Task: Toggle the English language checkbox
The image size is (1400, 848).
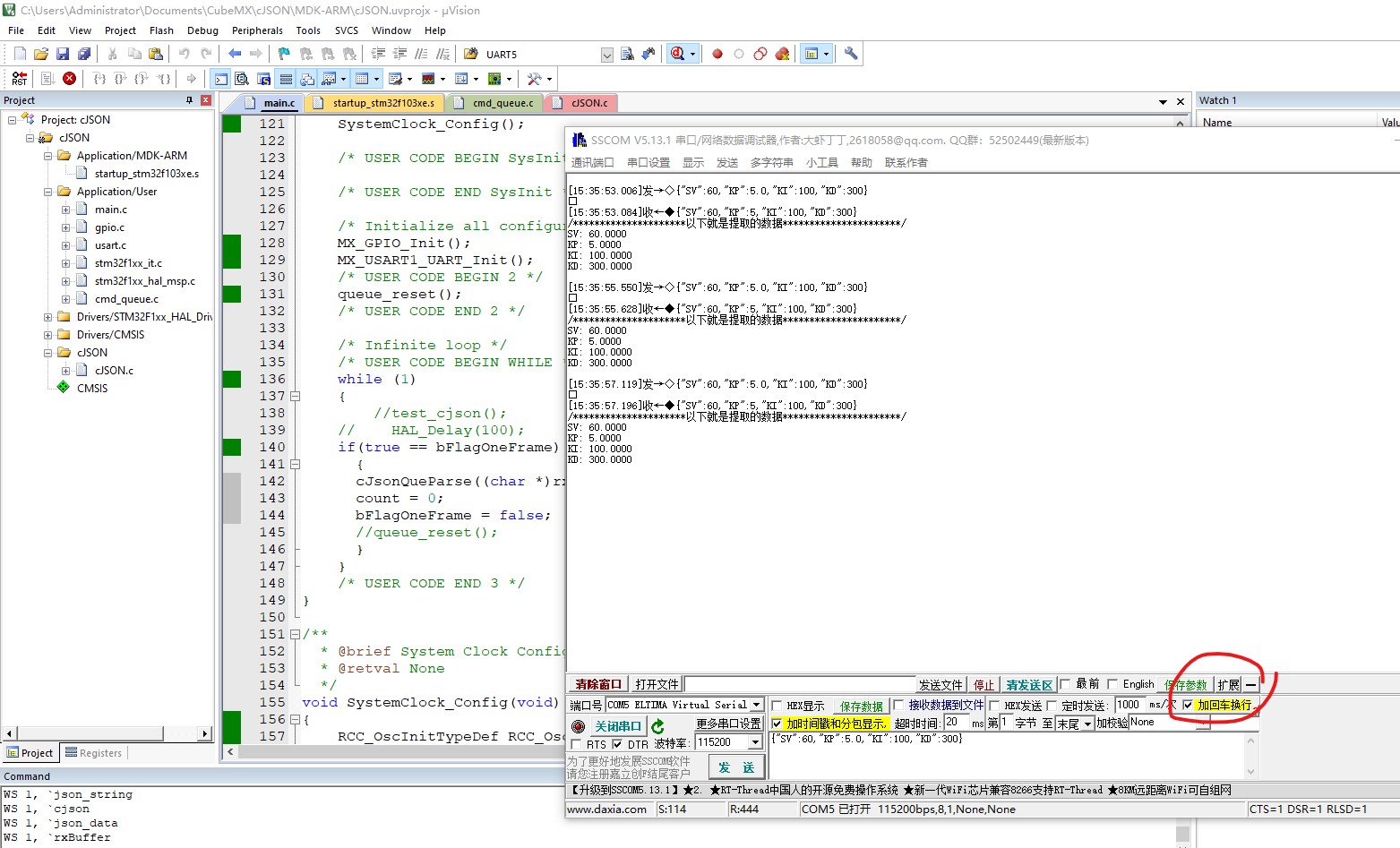Action: [1112, 684]
